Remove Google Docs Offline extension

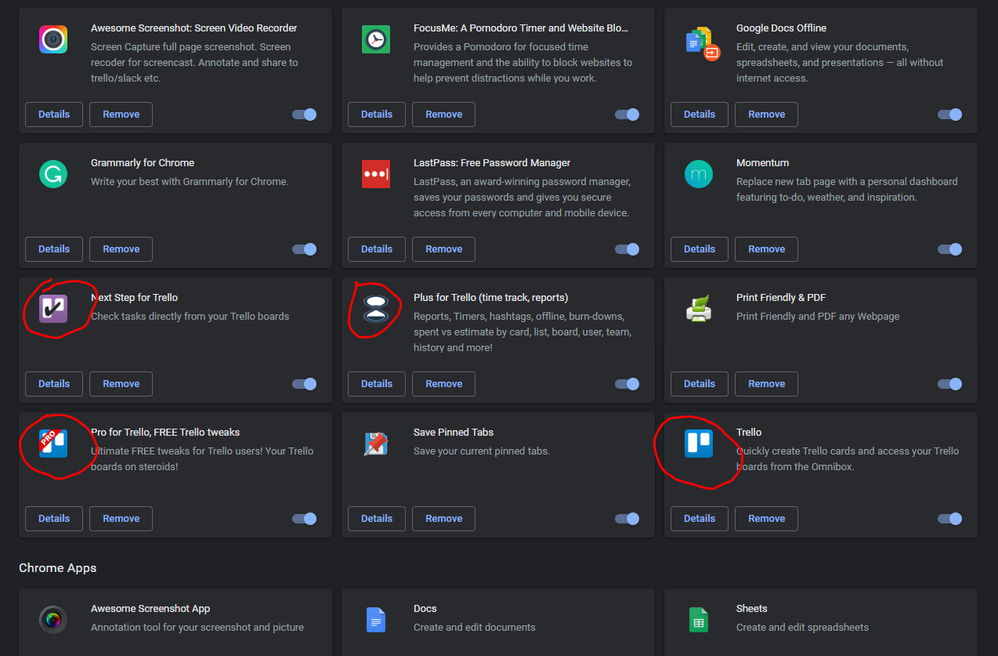point(766,115)
